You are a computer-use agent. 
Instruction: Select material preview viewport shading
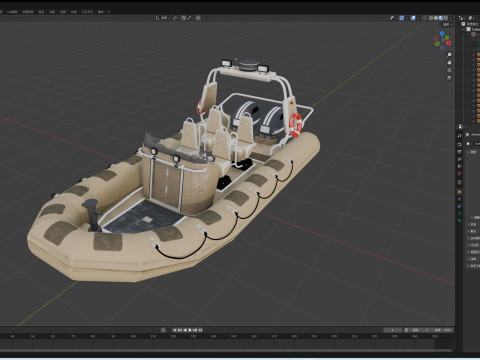pyautogui.click(x=441, y=18)
